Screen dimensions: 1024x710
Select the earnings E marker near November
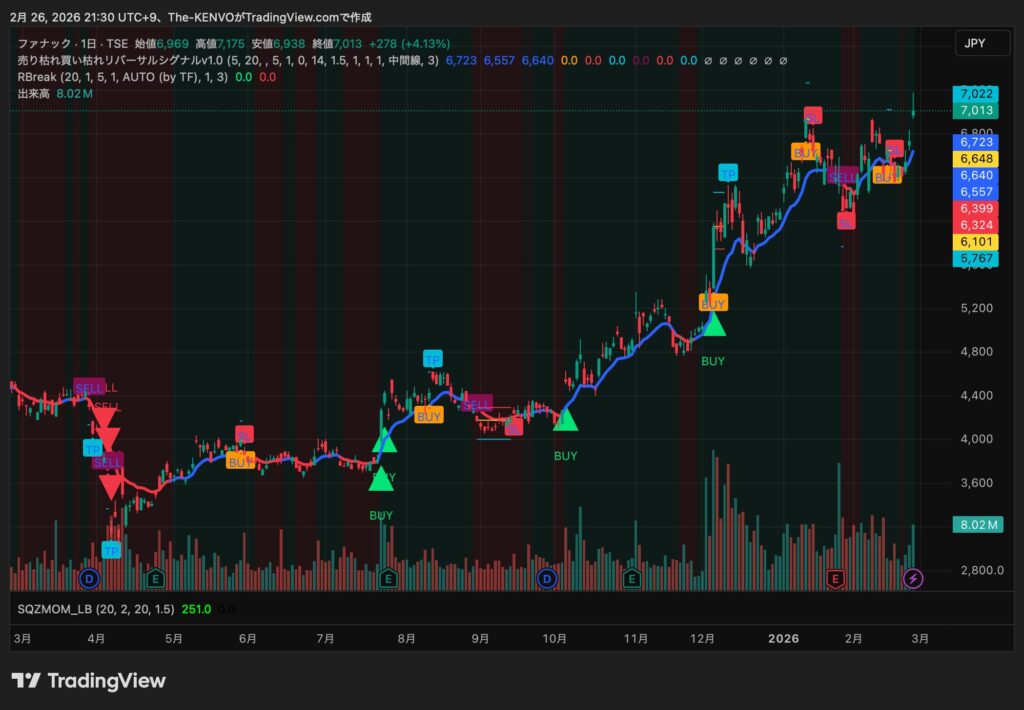tap(631, 578)
